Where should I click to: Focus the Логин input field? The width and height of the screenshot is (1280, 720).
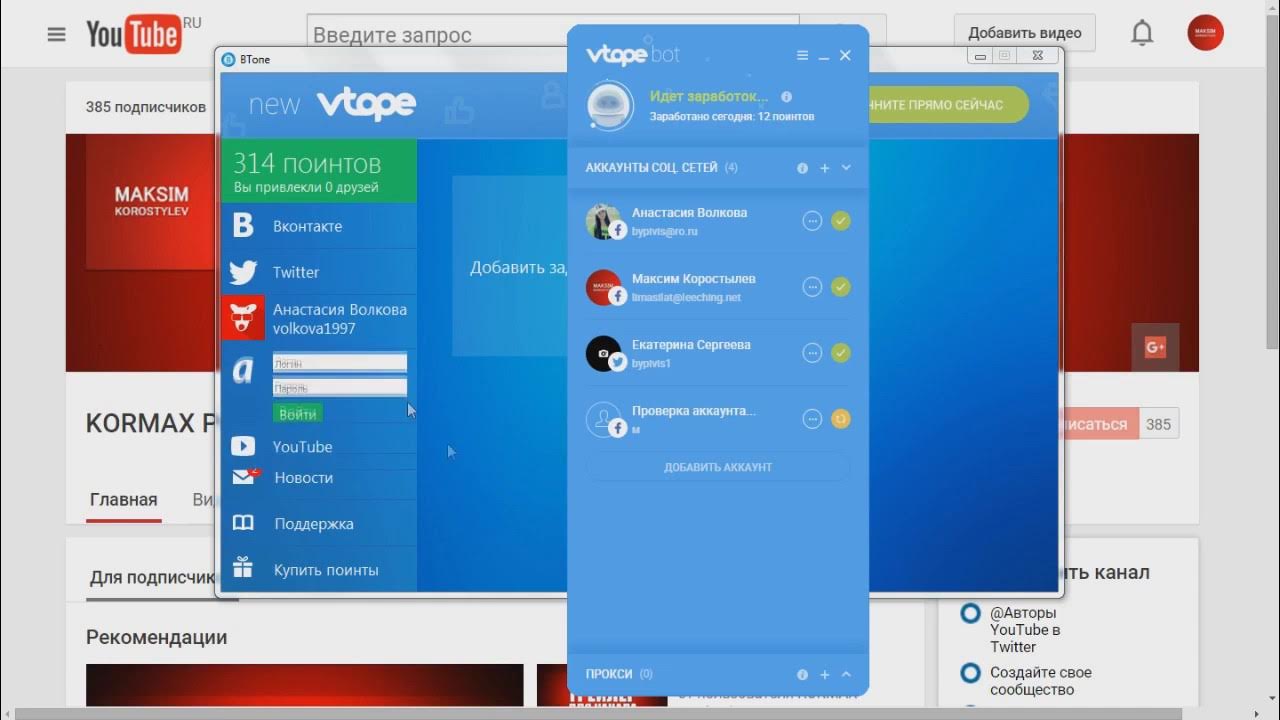click(340, 363)
